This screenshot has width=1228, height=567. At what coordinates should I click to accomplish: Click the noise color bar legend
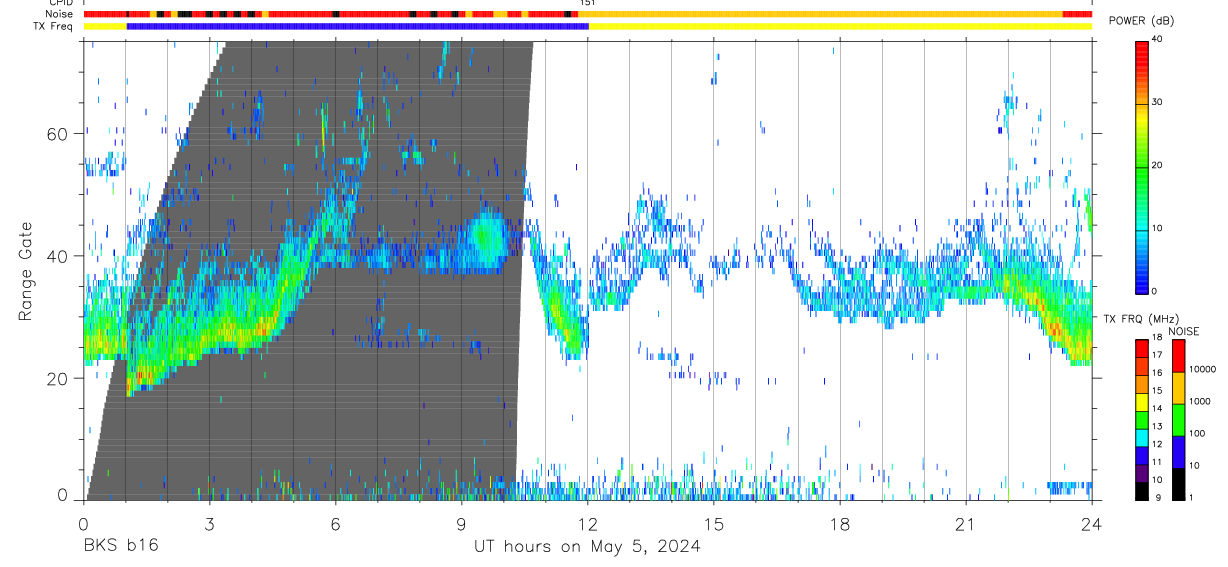pyautogui.click(x=1178, y=419)
